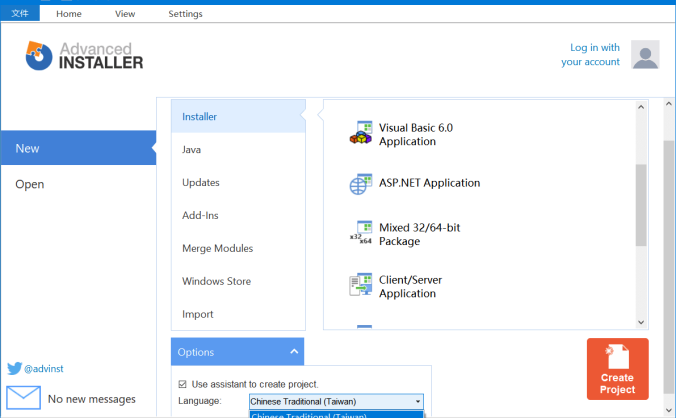This screenshot has width=676, height=418.
Task: Open the 文件 file menu tab
Action: [20, 13]
